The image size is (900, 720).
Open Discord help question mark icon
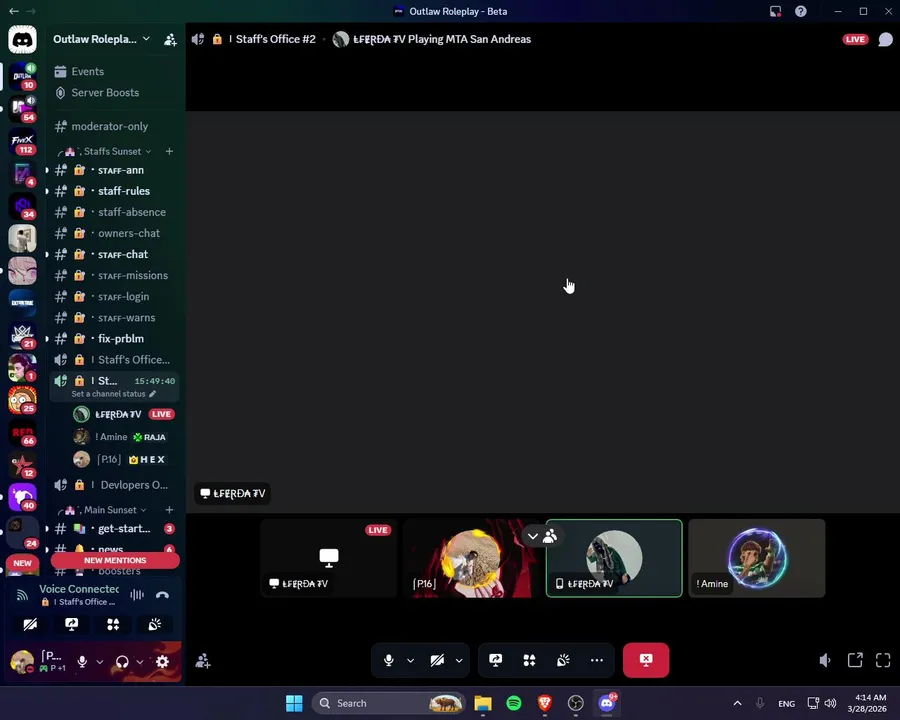point(801,11)
